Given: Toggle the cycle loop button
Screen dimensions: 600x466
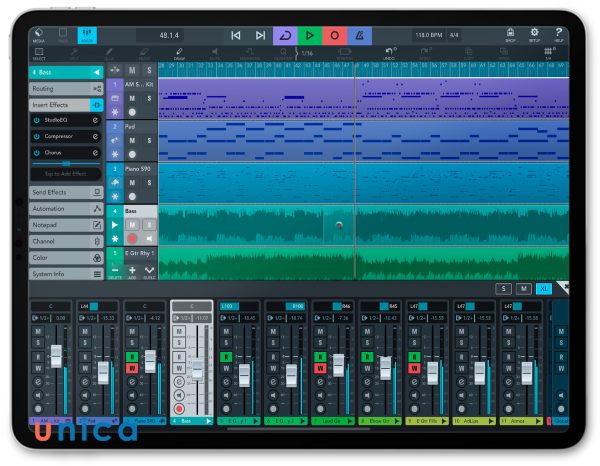Looking at the screenshot, I should 285,36.
